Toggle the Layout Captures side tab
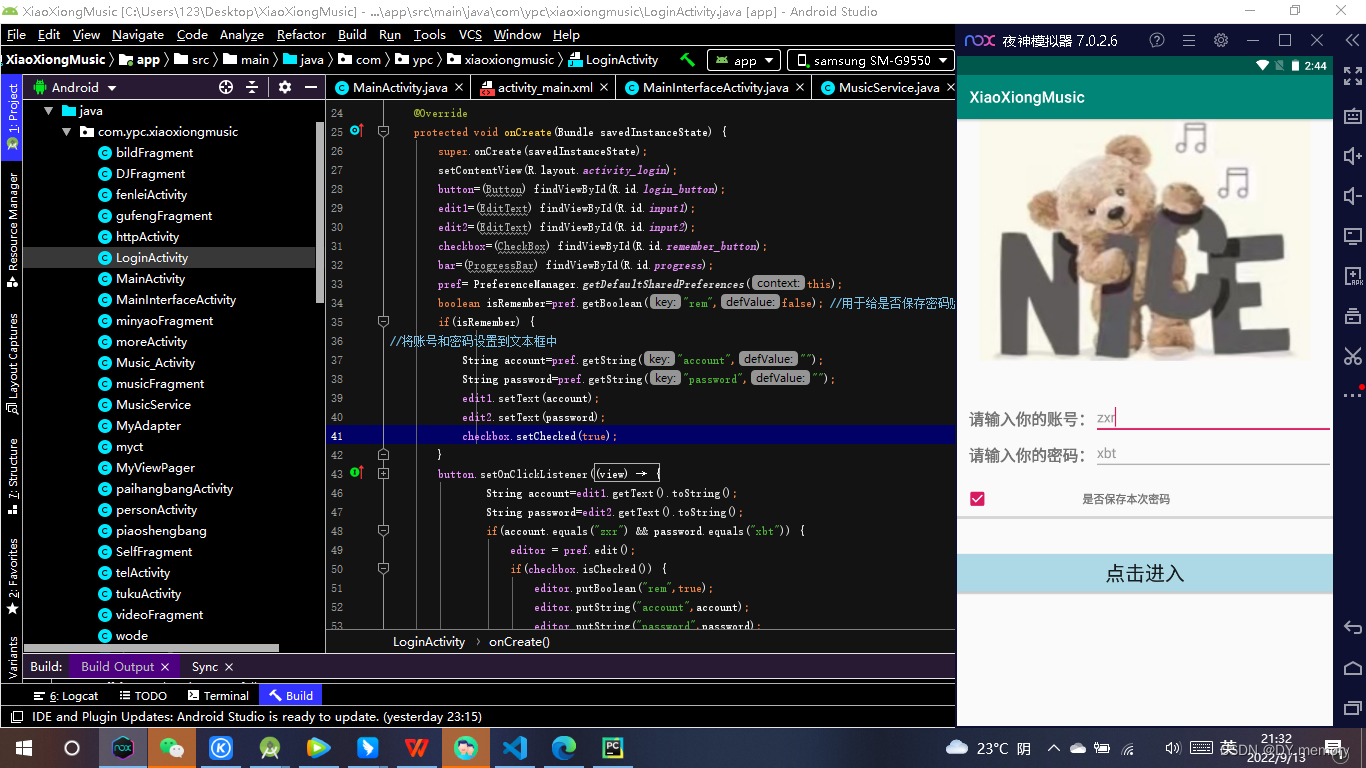The height and width of the screenshot is (768, 1366). coord(12,363)
